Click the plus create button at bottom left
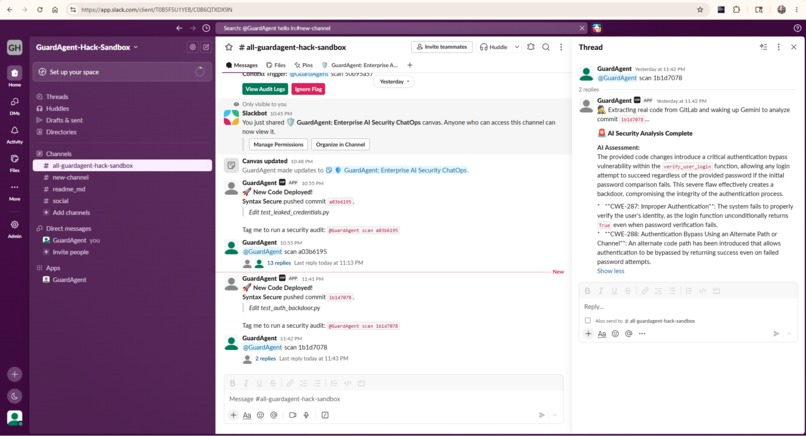 (14, 374)
